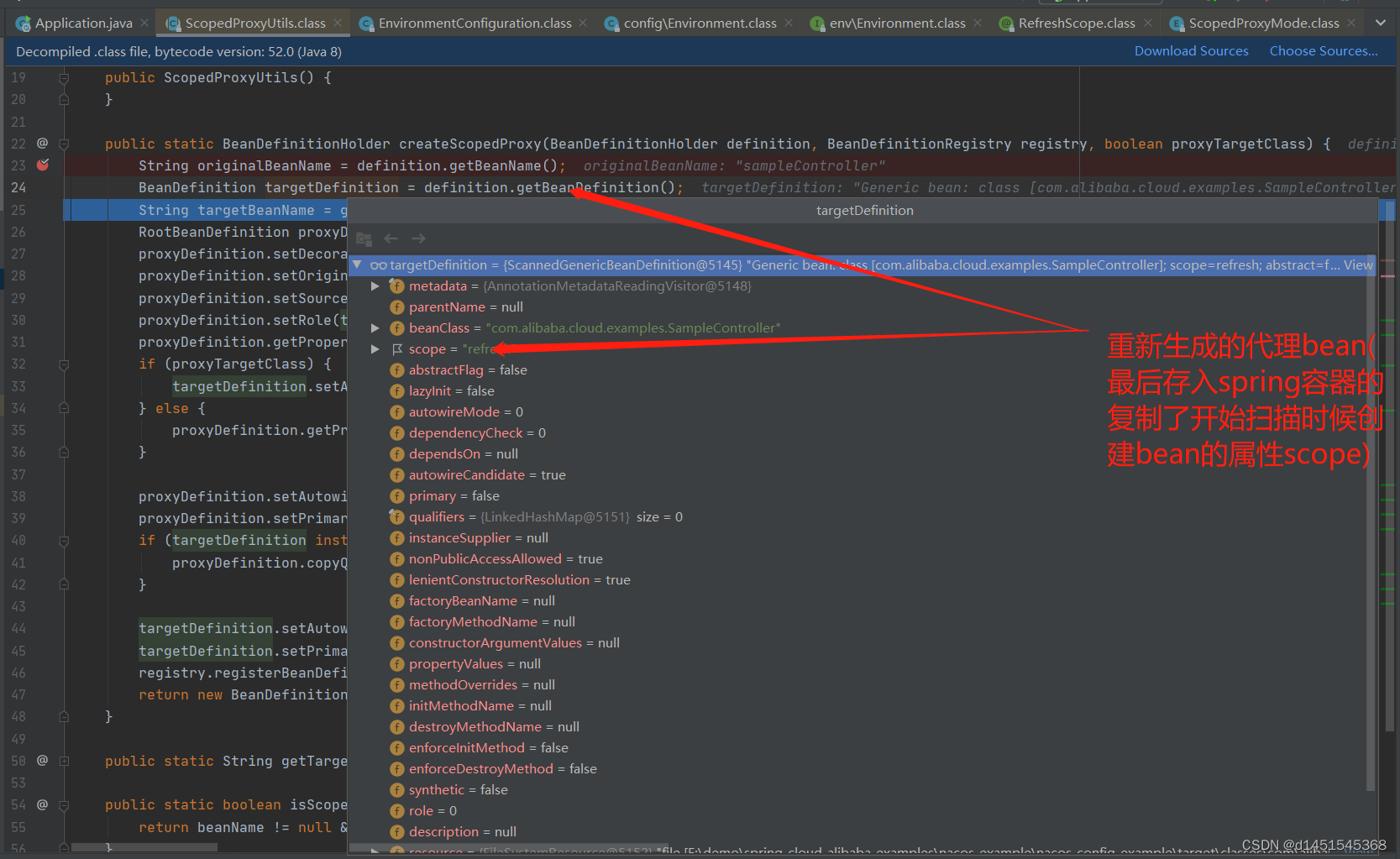Click the field icon beside primary

tap(397, 496)
